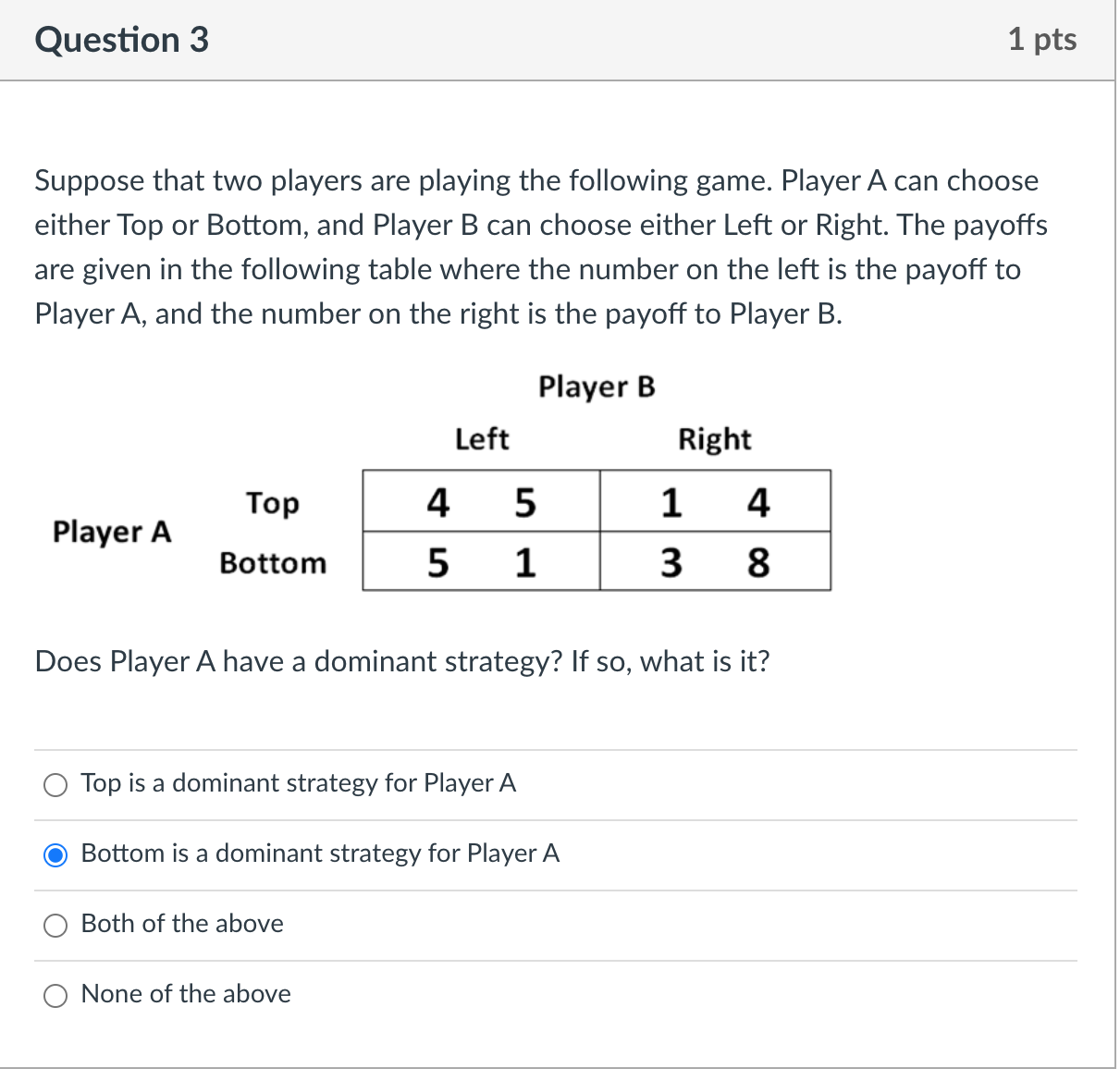This screenshot has height=1081, width=1120.
Task: Click the '1 pts' label
Action: click(1042, 40)
